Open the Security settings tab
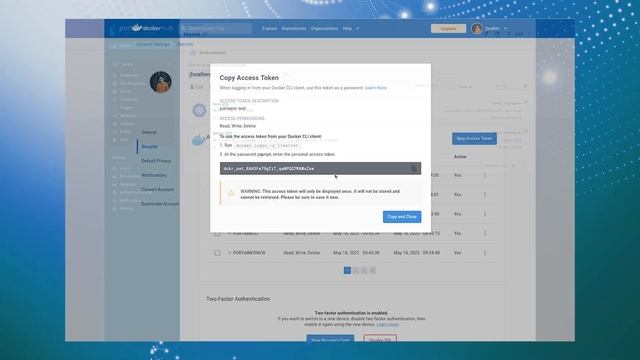This screenshot has height=360, width=640. tap(149, 147)
